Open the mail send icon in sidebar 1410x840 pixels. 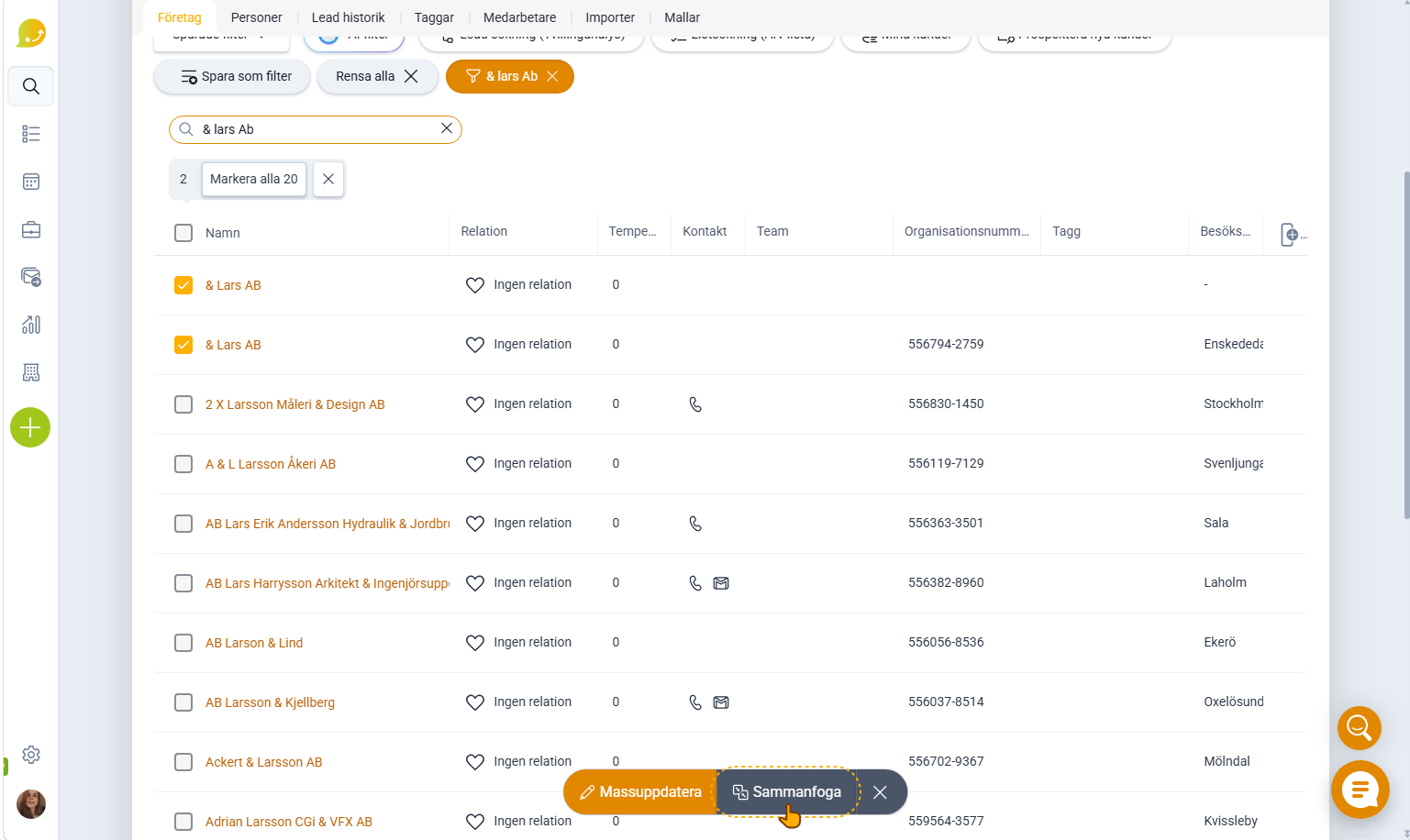[x=31, y=277]
